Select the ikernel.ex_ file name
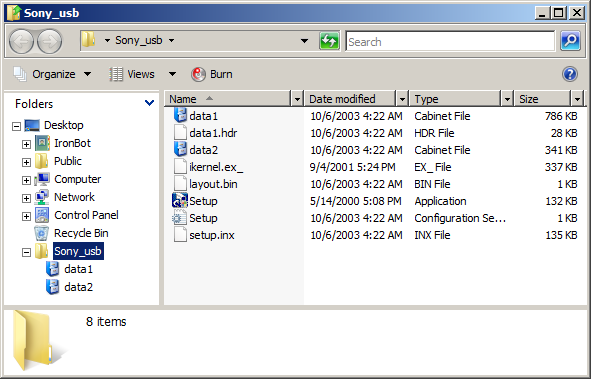 (x=216, y=167)
